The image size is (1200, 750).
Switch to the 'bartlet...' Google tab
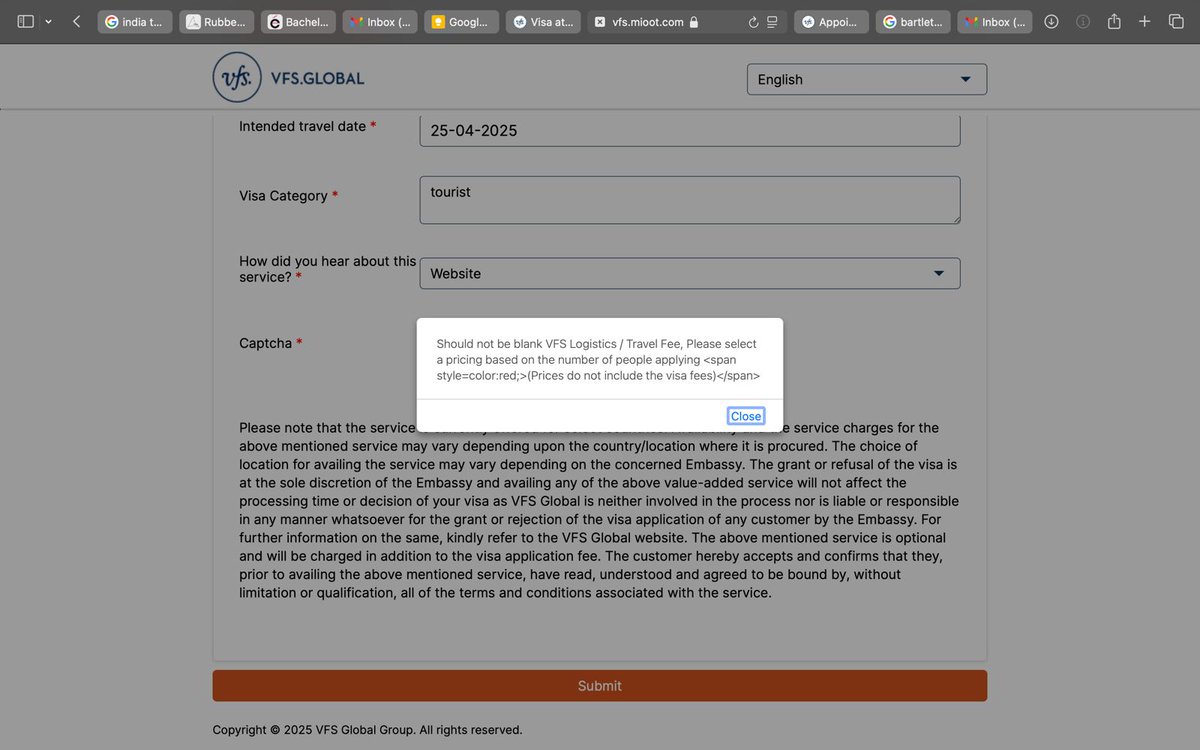[913, 21]
